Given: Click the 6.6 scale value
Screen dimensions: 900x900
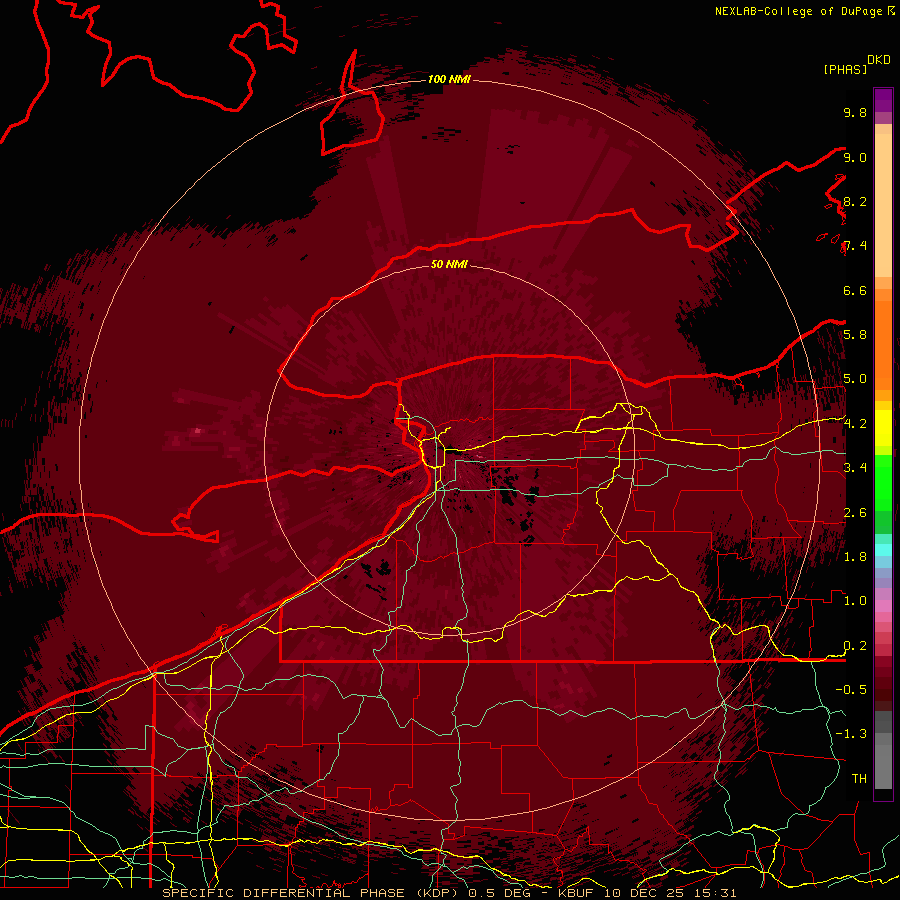Looking at the screenshot, I should pyautogui.click(x=855, y=290).
